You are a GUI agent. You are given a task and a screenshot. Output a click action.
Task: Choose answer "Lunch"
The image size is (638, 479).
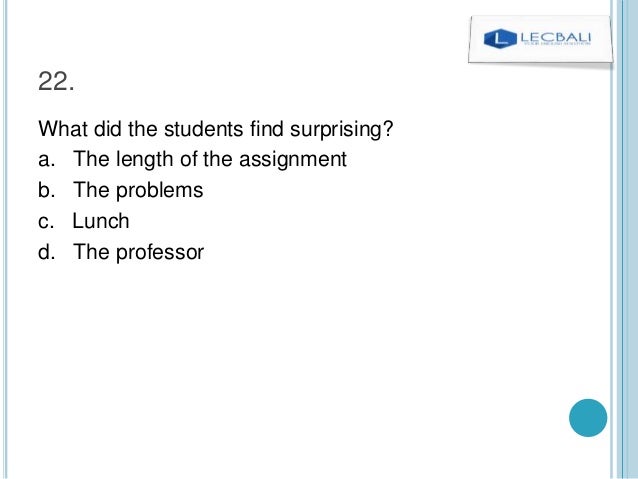coord(101,221)
